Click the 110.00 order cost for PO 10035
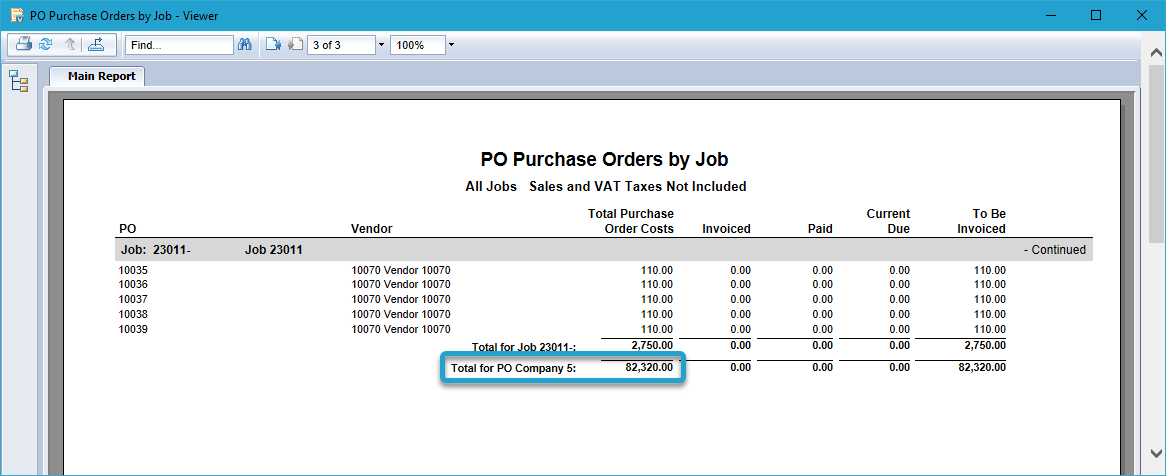 (657, 270)
